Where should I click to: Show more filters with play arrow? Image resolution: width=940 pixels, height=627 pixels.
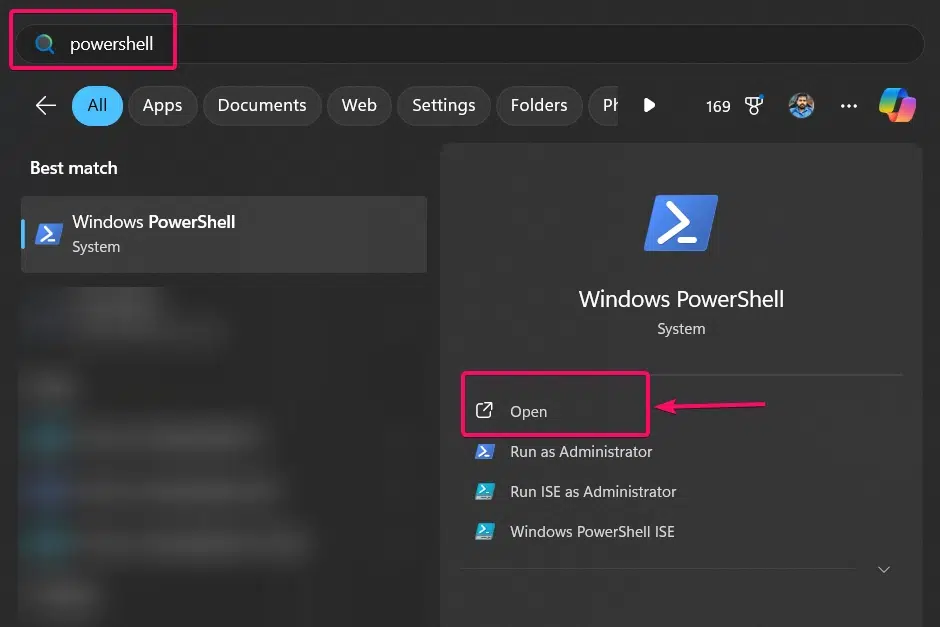point(649,105)
